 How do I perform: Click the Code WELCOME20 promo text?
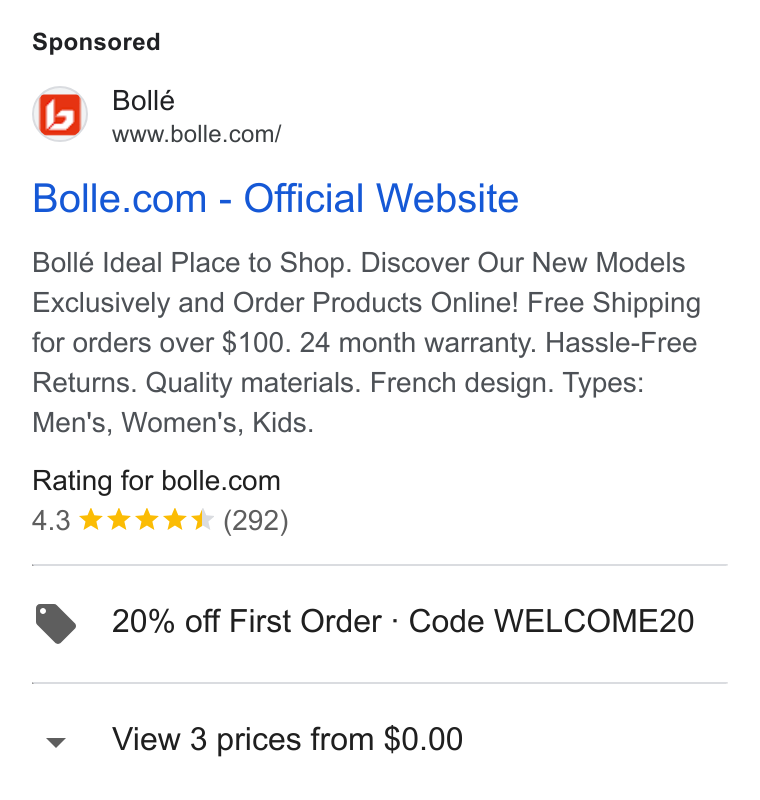point(551,621)
